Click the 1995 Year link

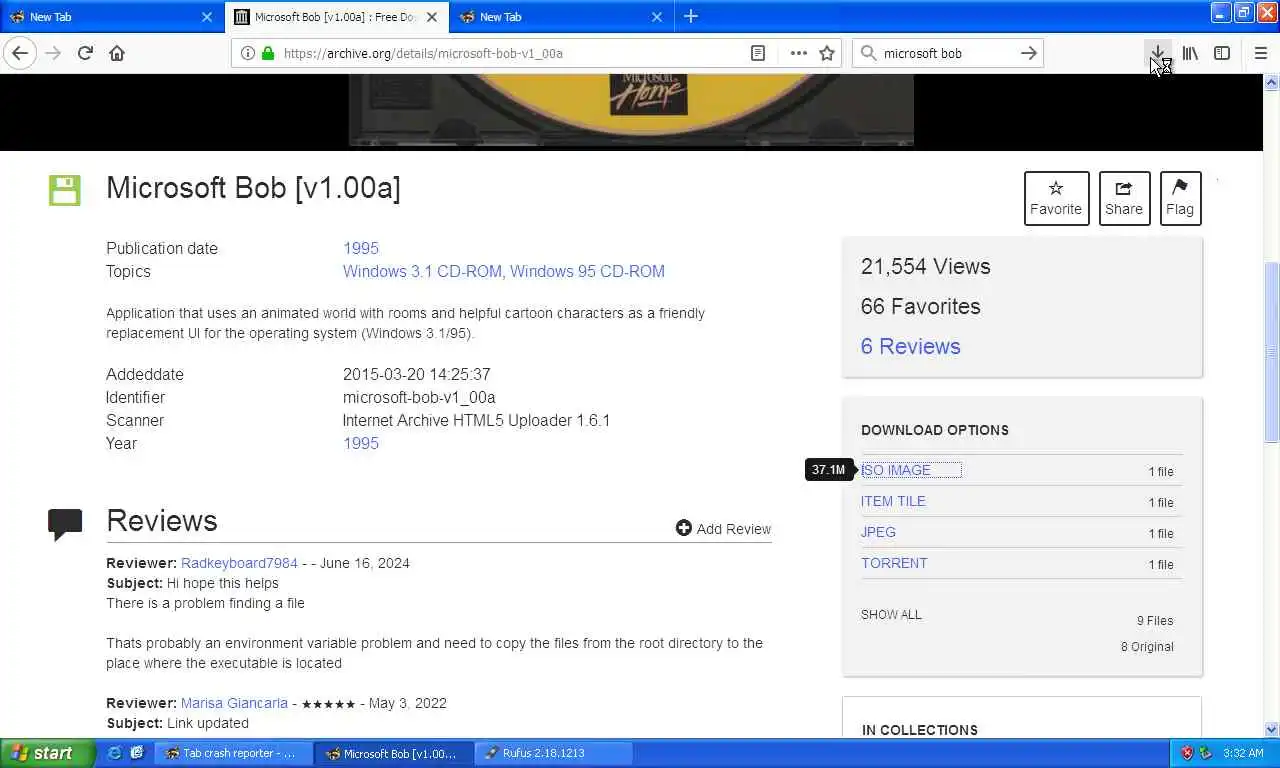(x=360, y=443)
